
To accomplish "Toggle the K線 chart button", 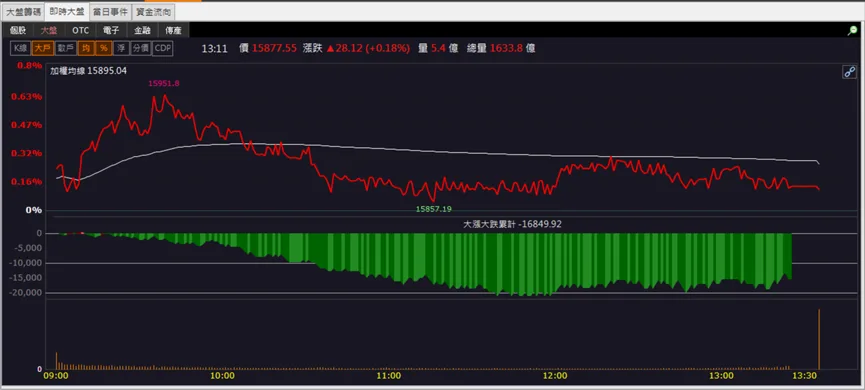I will click(x=20, y=49).
